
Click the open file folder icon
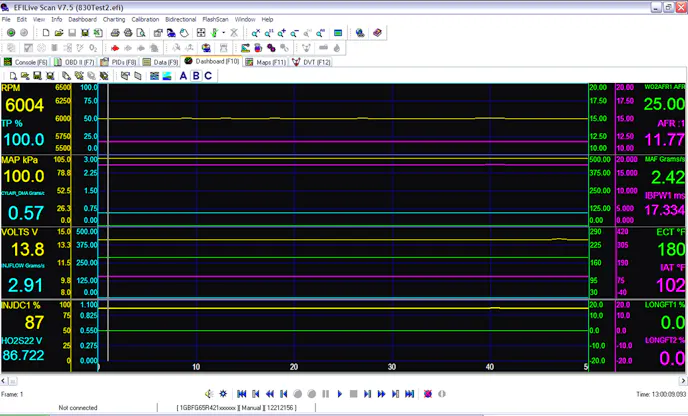(61, 33)
